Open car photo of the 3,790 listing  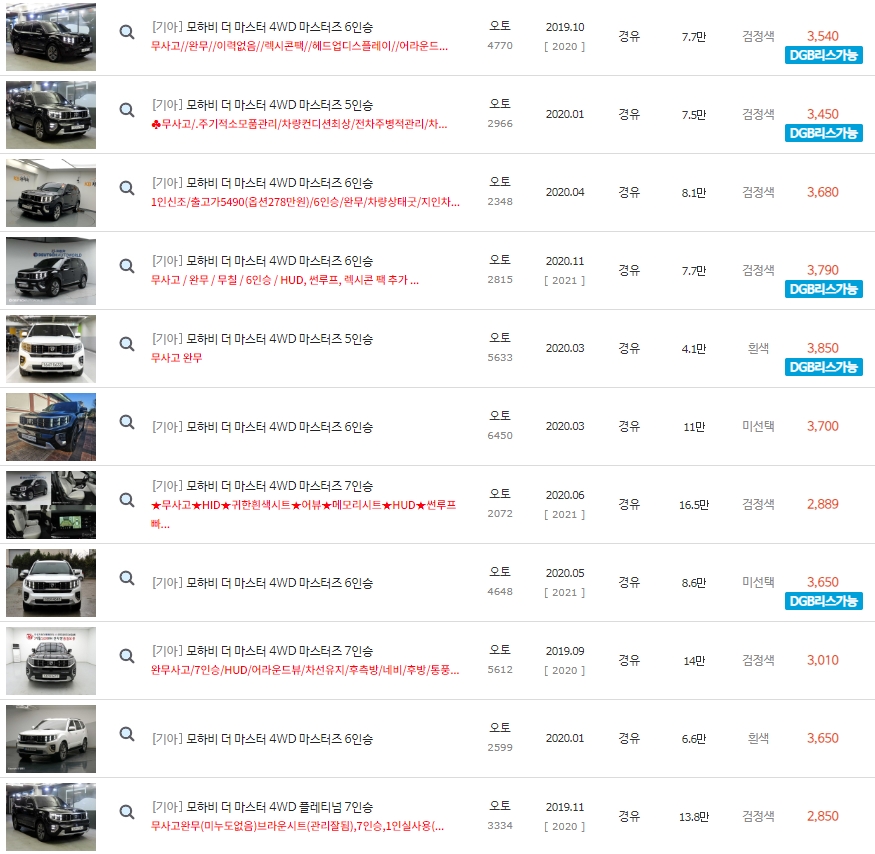pos(51,271)
